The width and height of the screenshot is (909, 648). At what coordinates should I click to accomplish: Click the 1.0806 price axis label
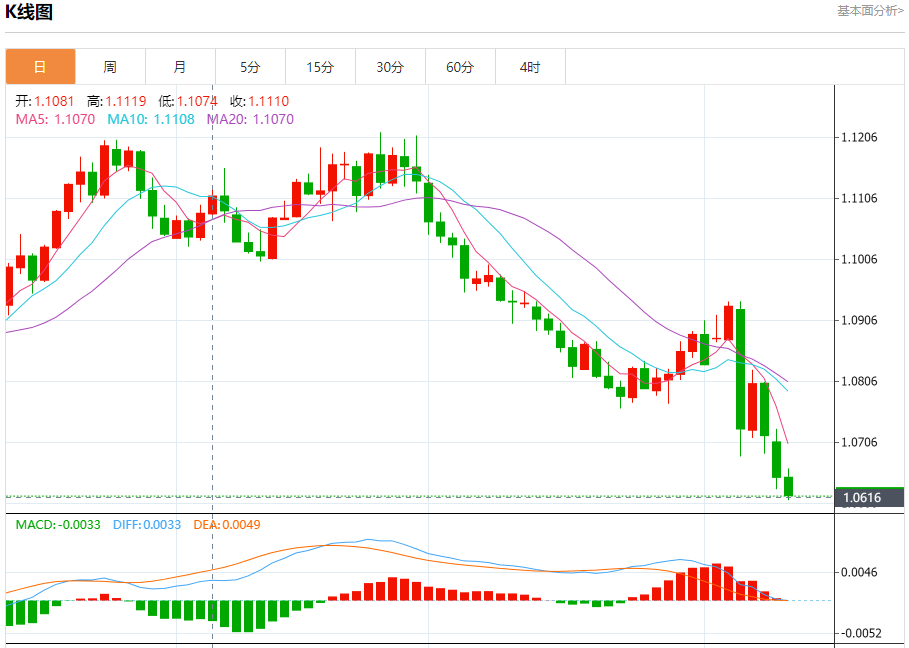coord(860,381)
